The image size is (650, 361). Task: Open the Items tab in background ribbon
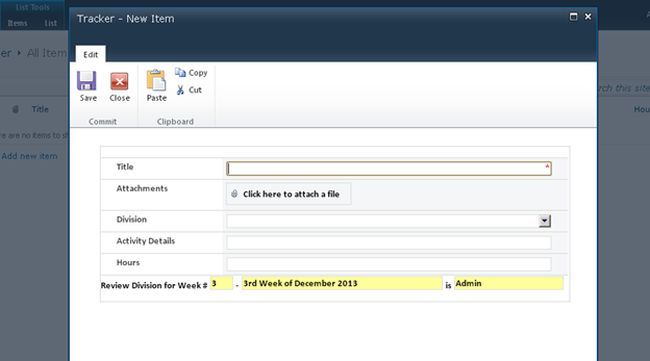pos(17,23)
